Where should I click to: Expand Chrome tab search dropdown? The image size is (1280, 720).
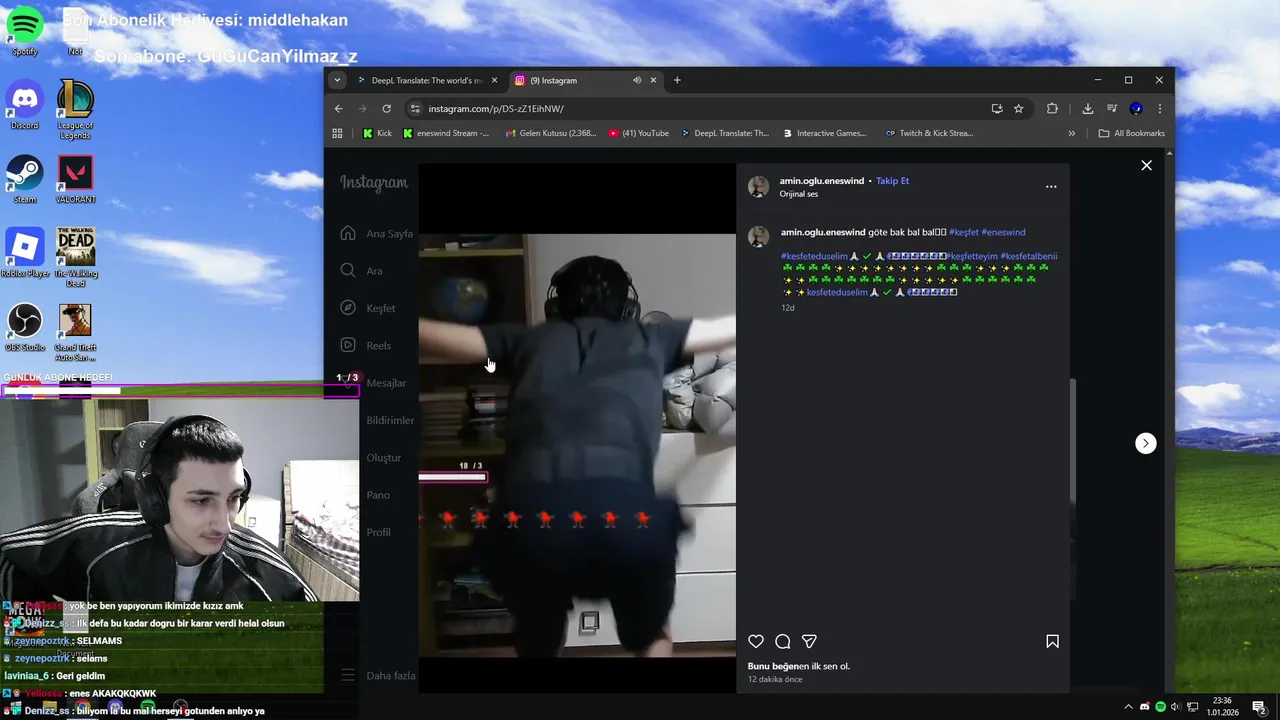pyautogui.click(x=337, y=80)
